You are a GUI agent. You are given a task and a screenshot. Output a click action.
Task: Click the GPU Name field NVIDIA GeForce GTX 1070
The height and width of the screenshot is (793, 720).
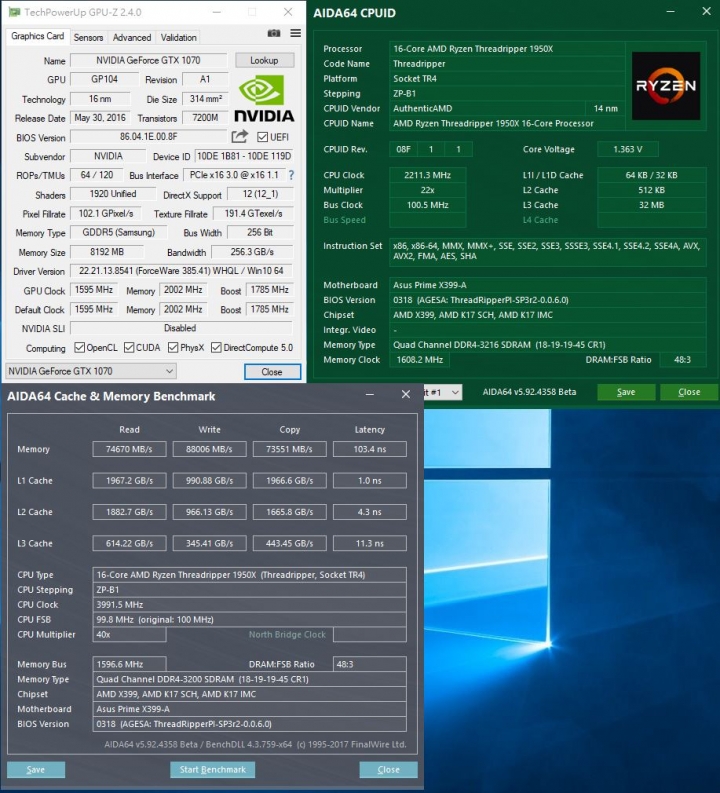148,60
